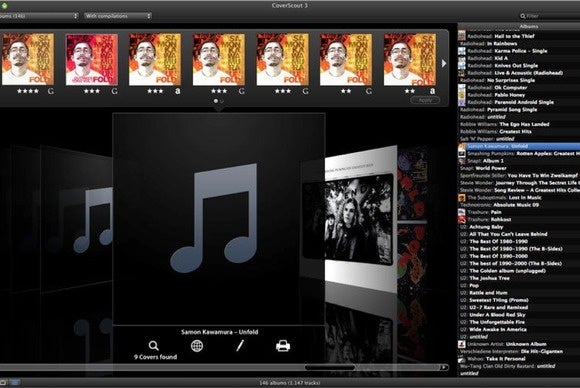Select Robbie Williams: The Ego Has Landed
This screenshot has height=388, width=580.
tap(519, 124)
